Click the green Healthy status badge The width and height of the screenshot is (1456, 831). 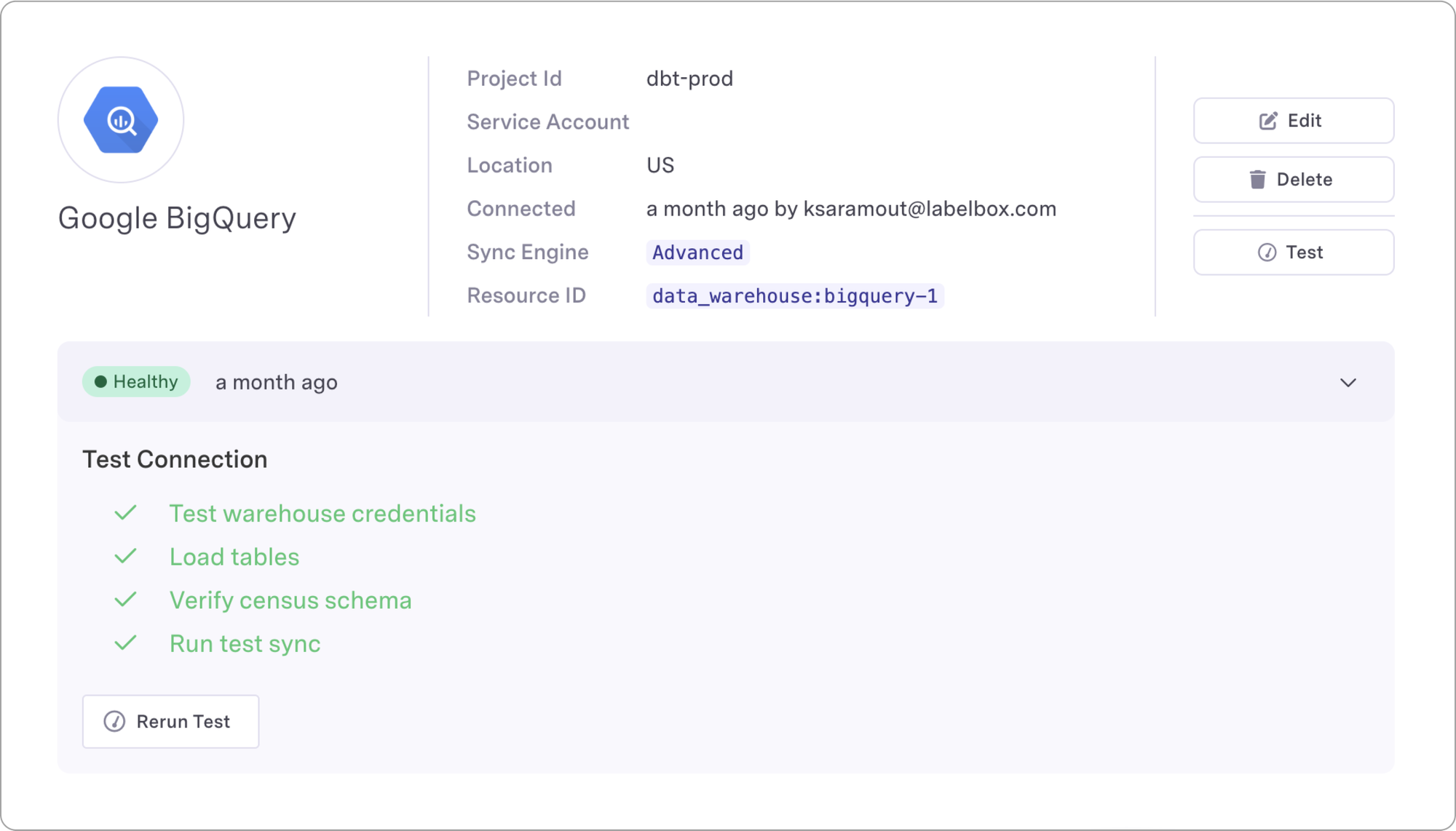point(136,382)
